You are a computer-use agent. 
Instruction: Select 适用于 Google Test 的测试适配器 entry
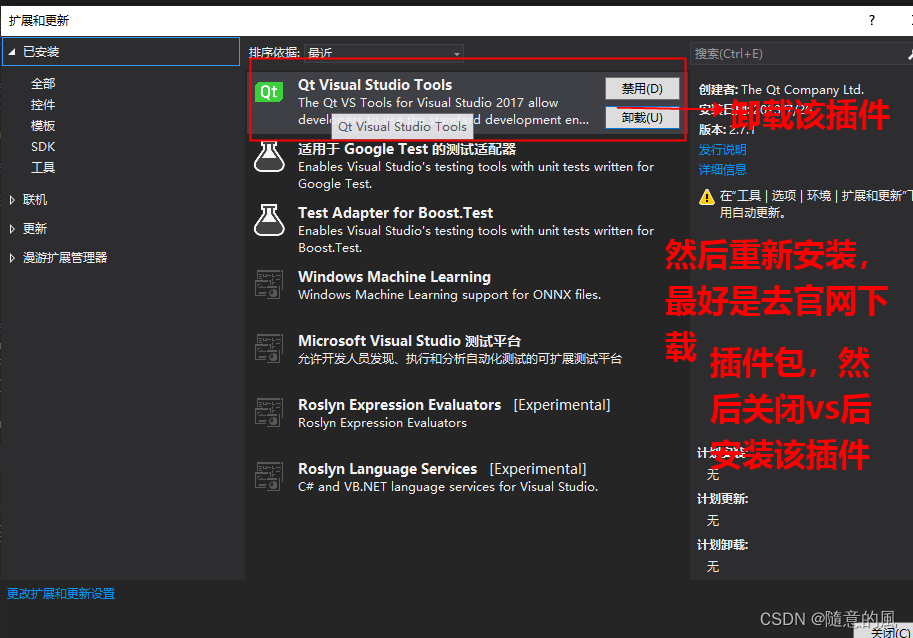point(407,149)
